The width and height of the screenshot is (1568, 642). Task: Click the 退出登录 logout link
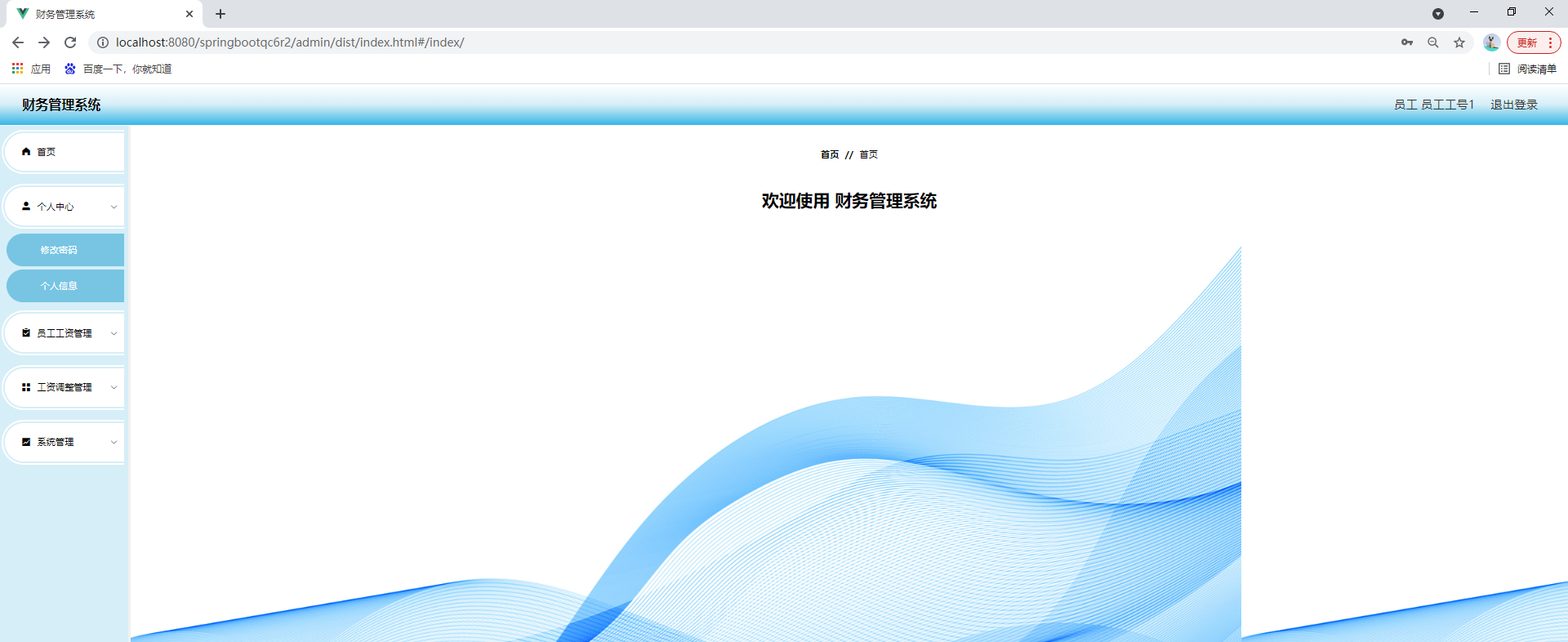(1513, 105)
